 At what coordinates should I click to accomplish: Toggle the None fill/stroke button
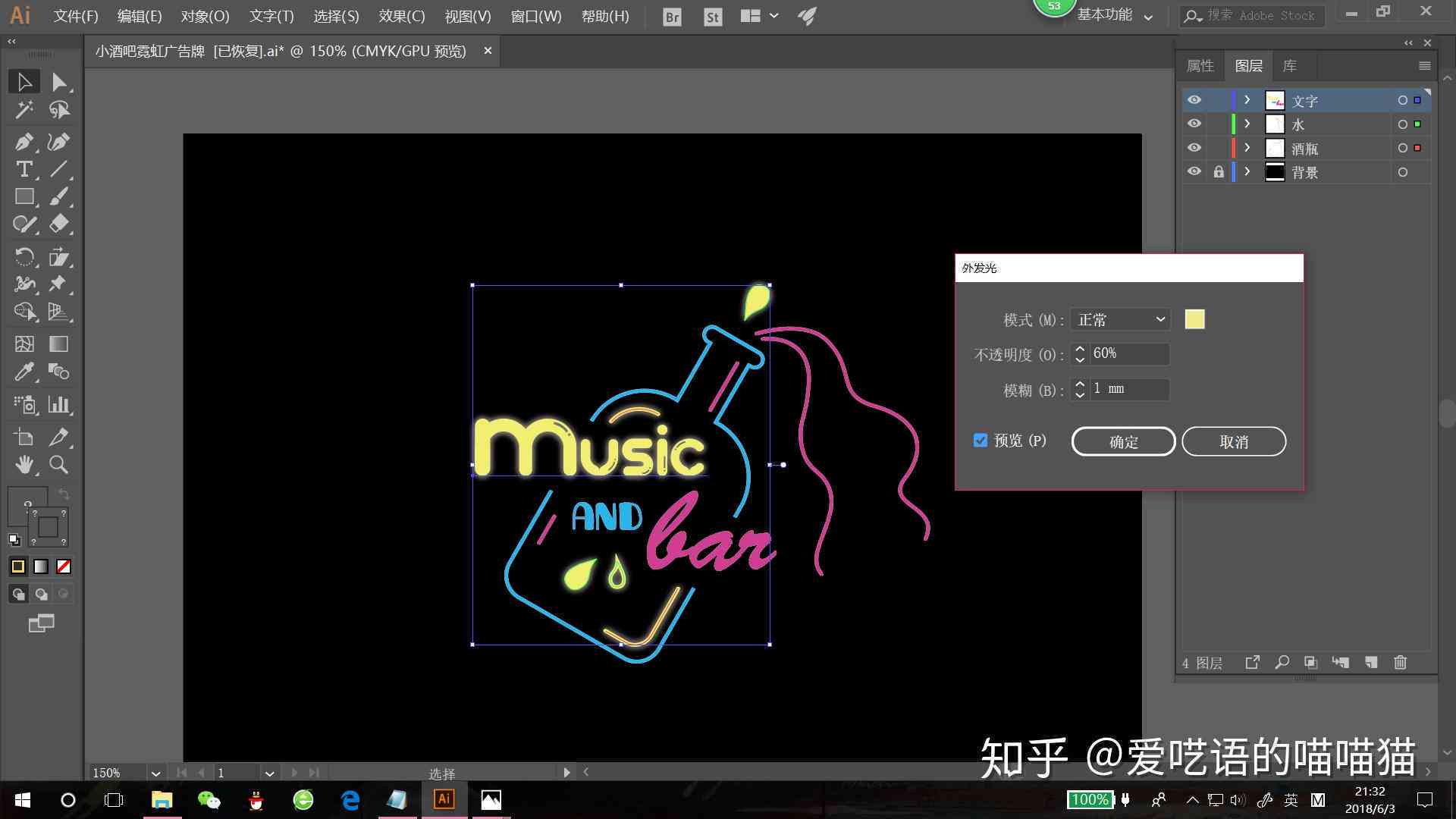click(x=64, y=566)
